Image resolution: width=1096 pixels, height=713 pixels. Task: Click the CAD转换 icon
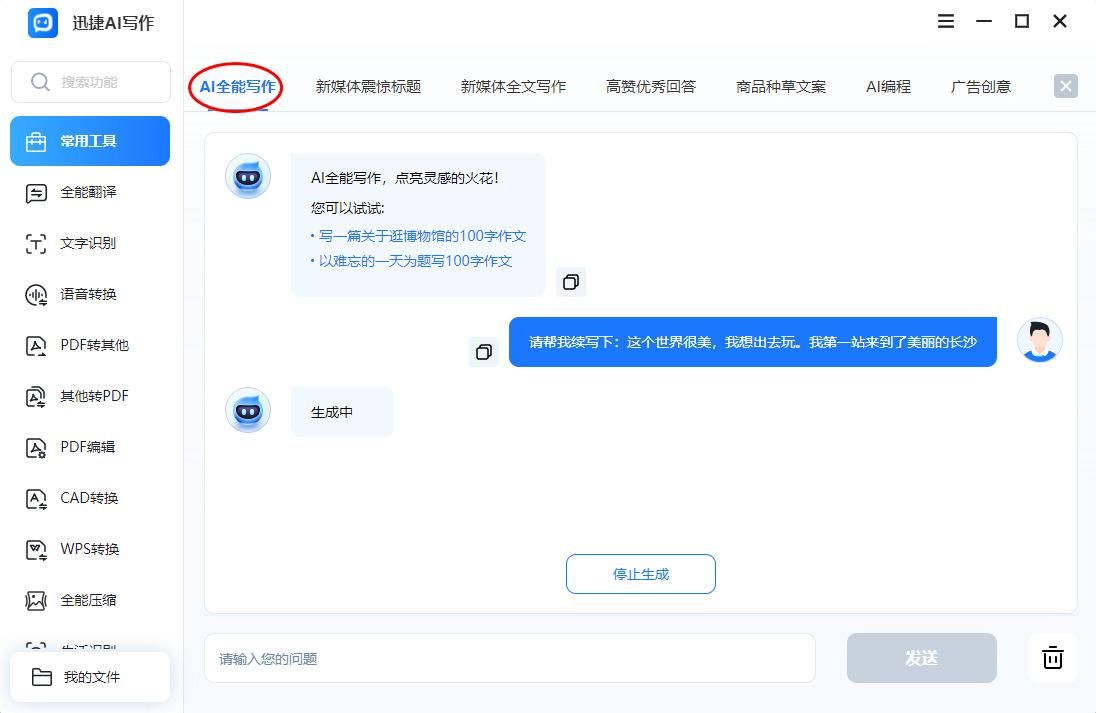coord(36,499)
